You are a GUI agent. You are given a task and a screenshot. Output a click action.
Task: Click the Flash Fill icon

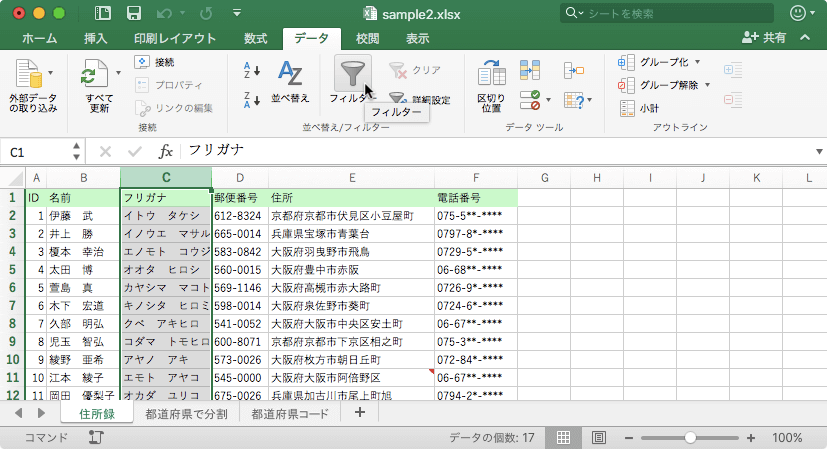(530, 70)
